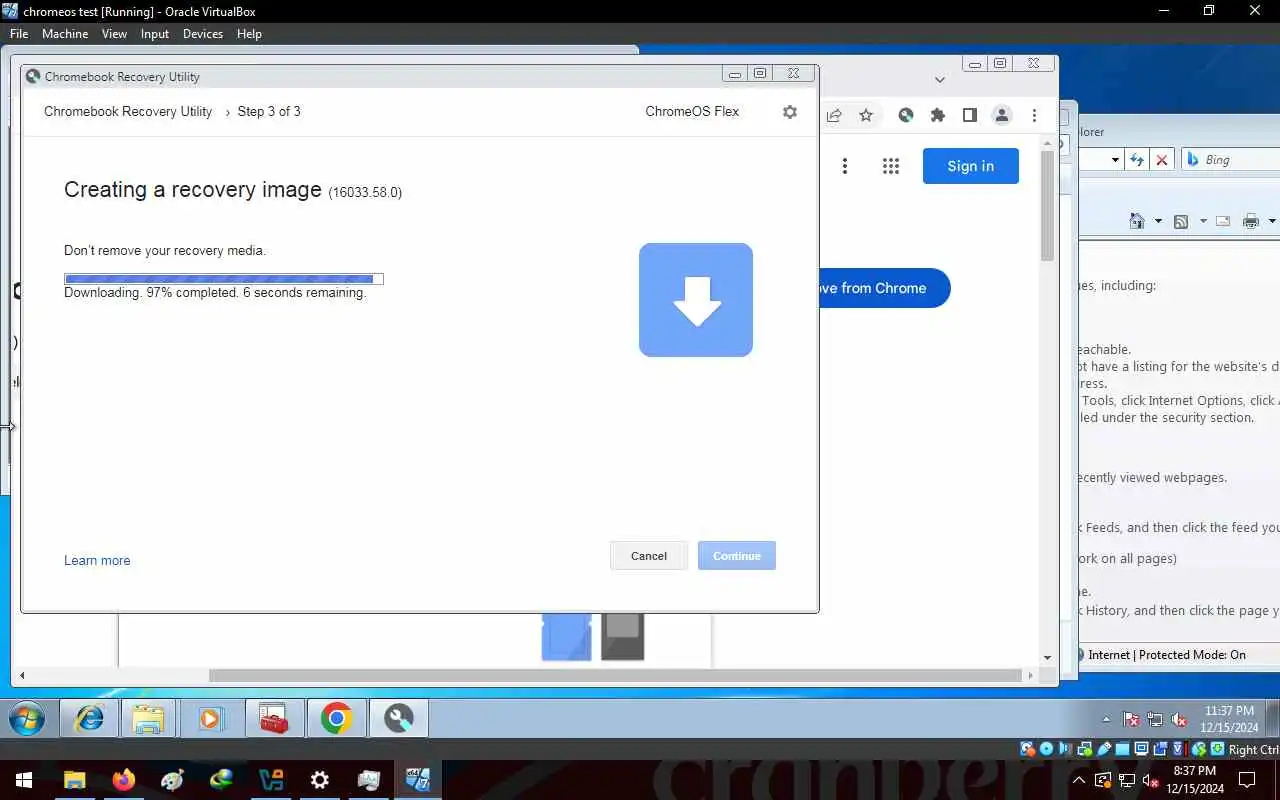Open VirtualBox File menu

click(x=19, y=34)
